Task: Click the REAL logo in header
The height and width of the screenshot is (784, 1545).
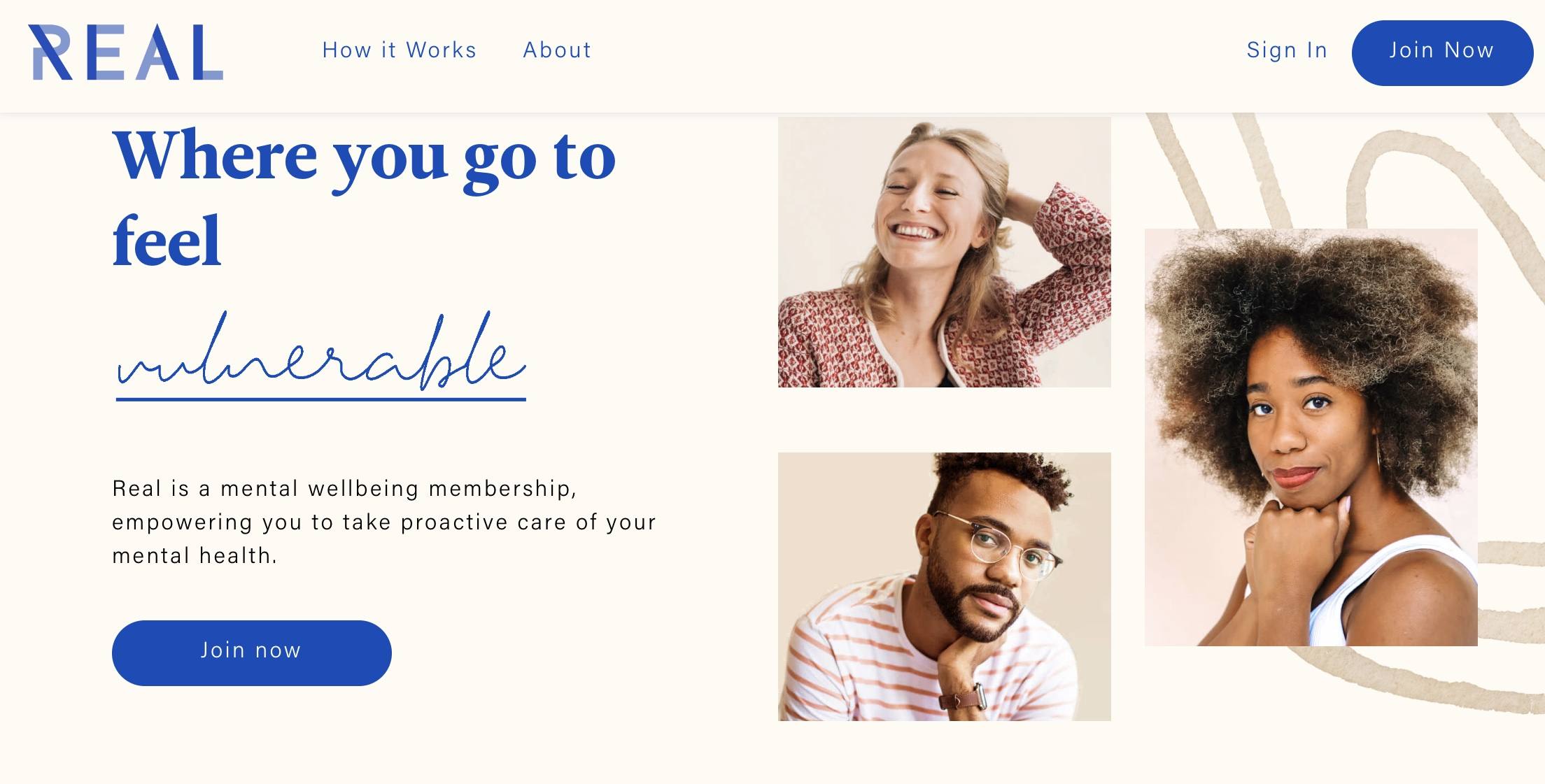Action: (126, 52)
